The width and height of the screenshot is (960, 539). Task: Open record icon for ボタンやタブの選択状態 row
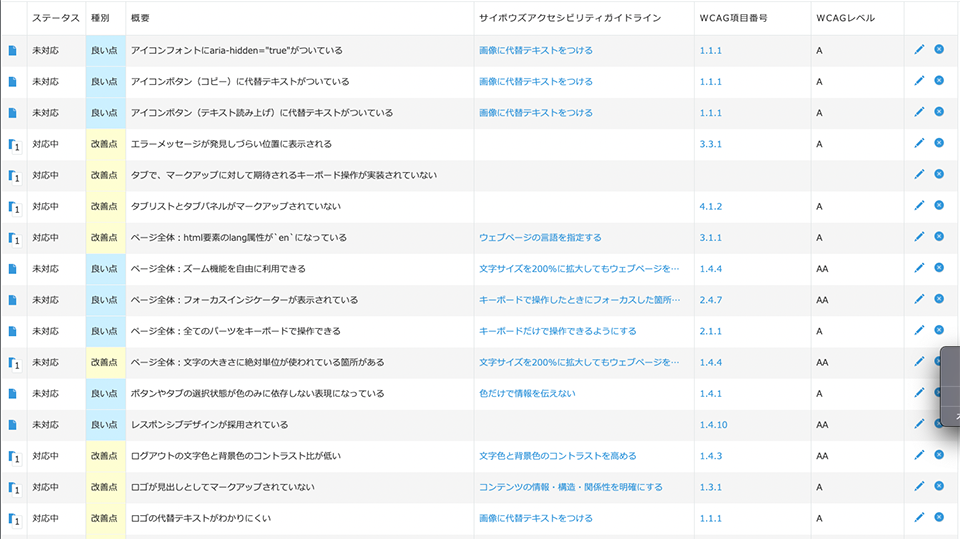(12, 394)
